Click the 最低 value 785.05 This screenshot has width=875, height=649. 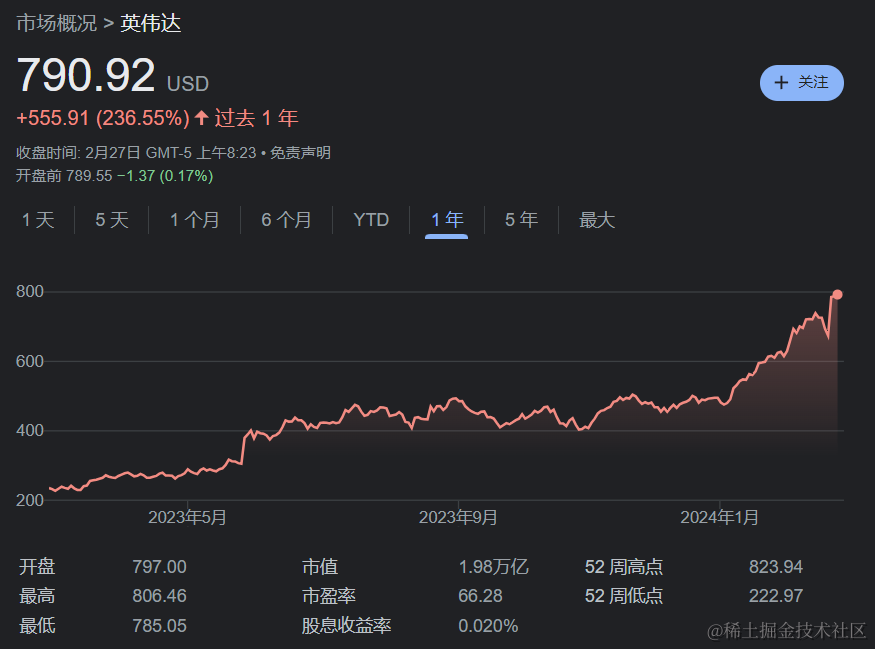click(160, 626)
